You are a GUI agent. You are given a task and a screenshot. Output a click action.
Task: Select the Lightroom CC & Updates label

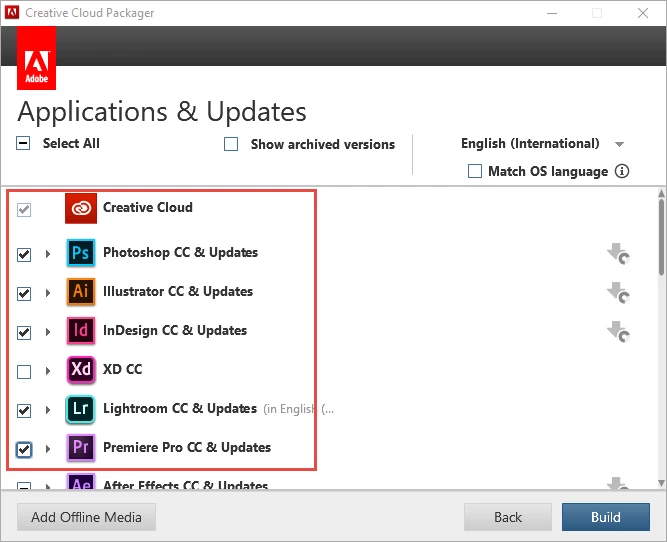tap(180, 408)
